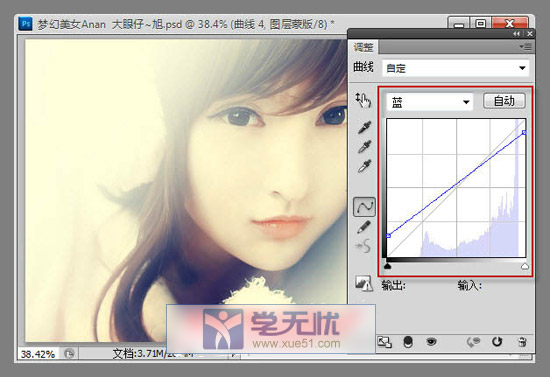Pick the gray point eyedropper
Image resolution: width=550 pixels, height=377 pixels.
point(364,147)
